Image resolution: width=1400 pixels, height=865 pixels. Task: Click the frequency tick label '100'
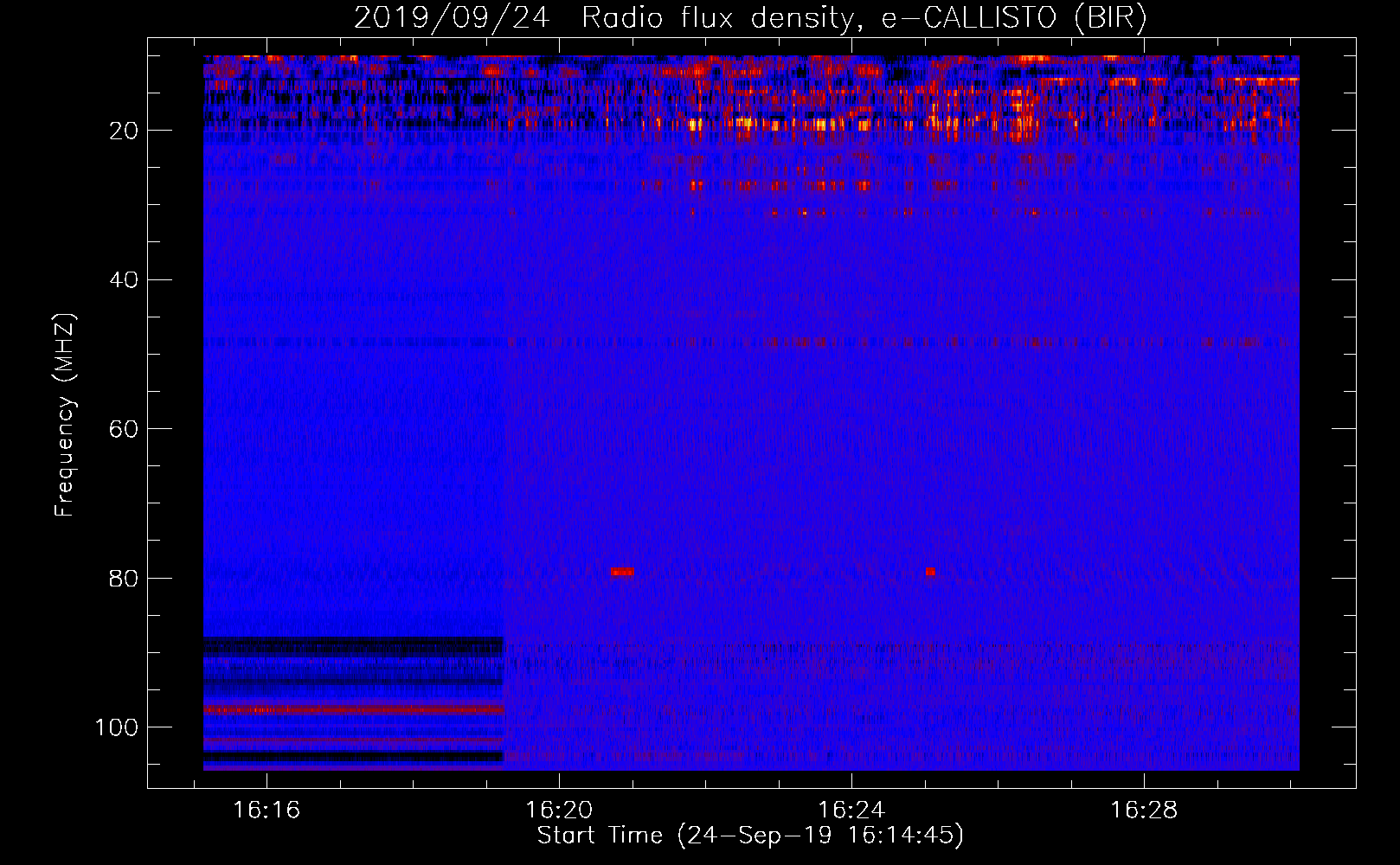coord(117,727)
